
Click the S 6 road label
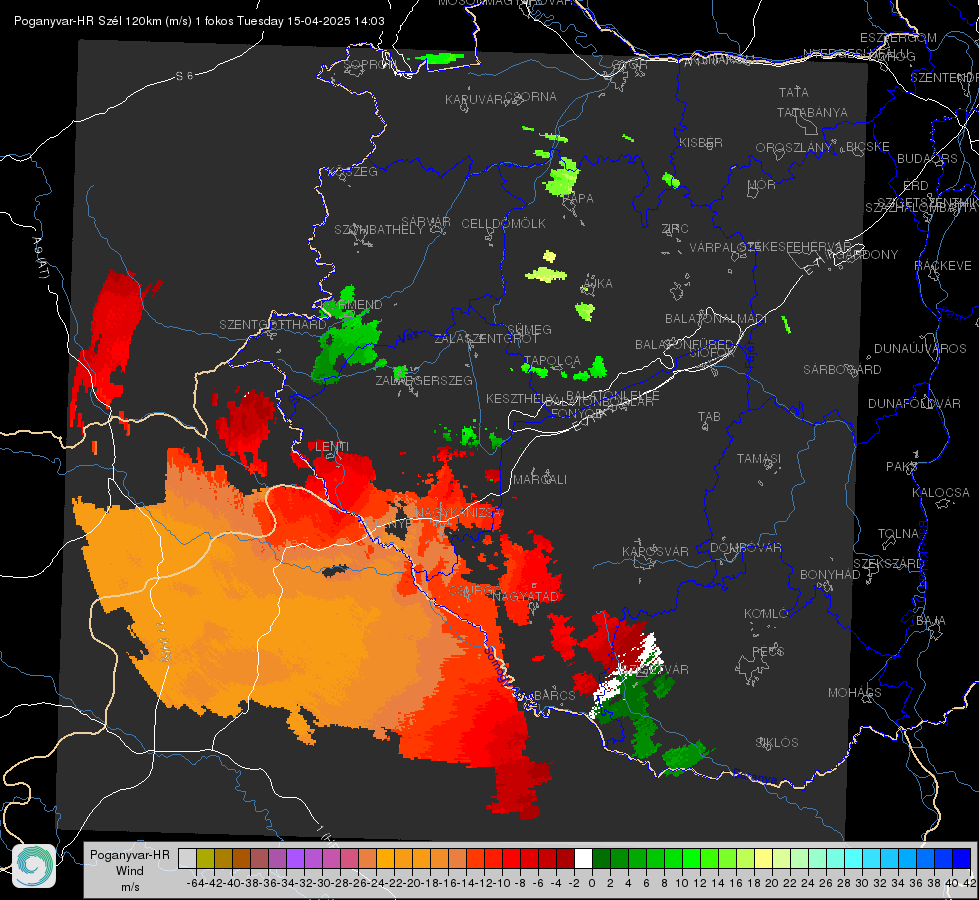tap(184, 76)
